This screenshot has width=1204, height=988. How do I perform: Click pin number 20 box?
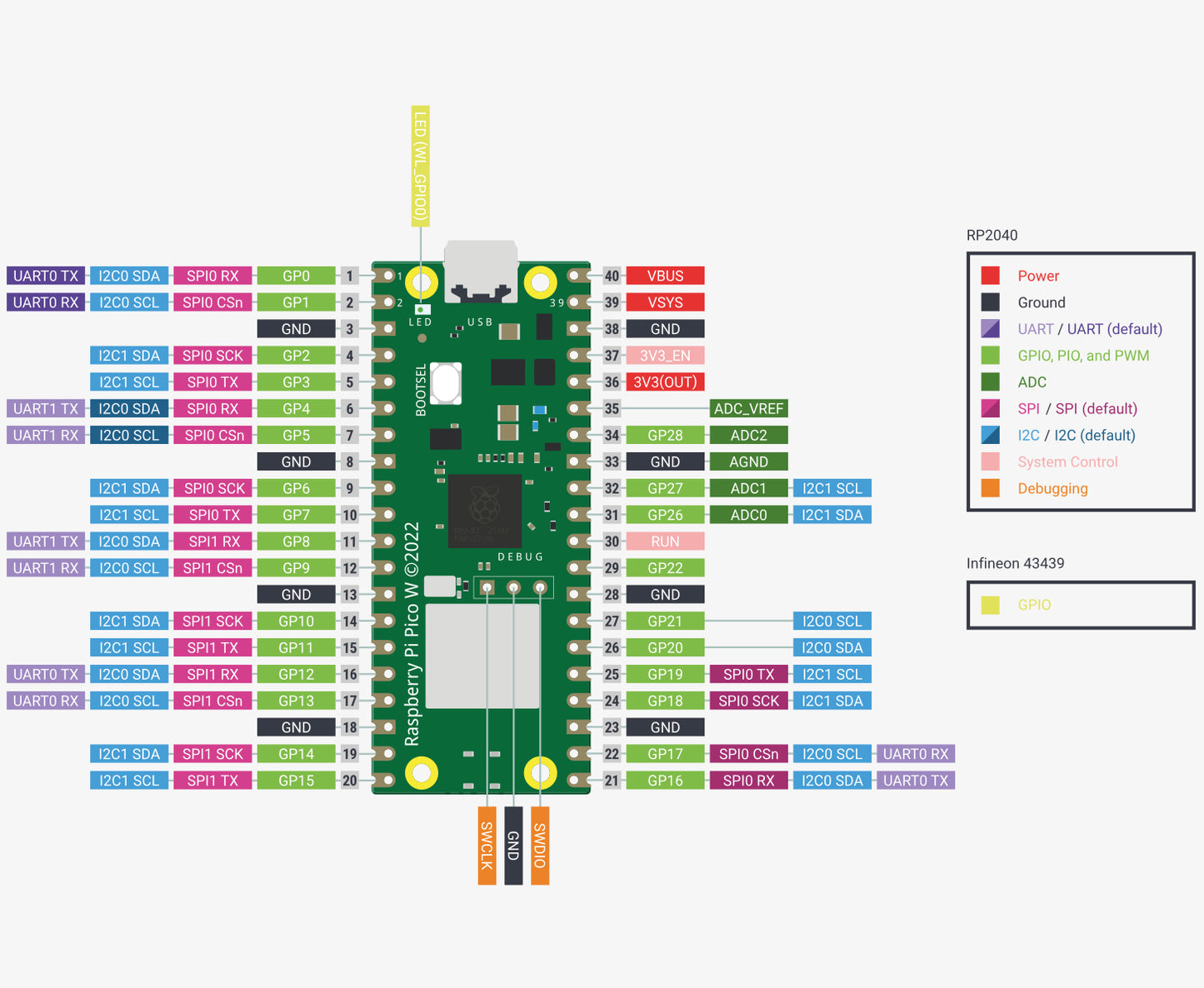[350, 781]
